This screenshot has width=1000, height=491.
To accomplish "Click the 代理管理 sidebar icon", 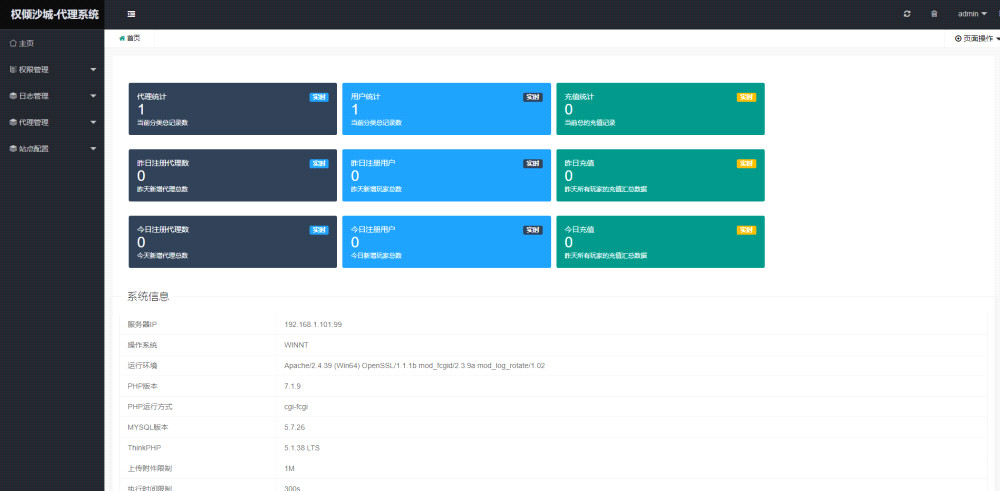I will pos(12,122).
